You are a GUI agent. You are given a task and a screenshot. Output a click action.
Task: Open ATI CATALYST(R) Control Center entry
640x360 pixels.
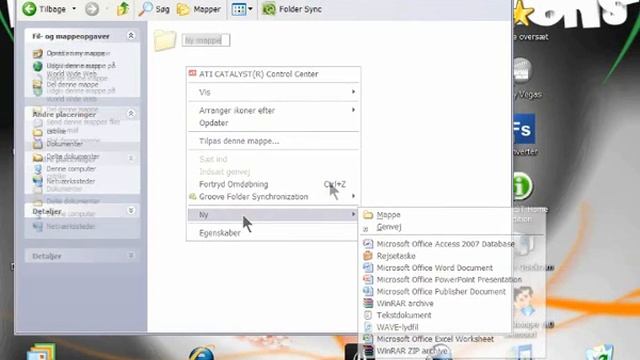click(273, 74)
